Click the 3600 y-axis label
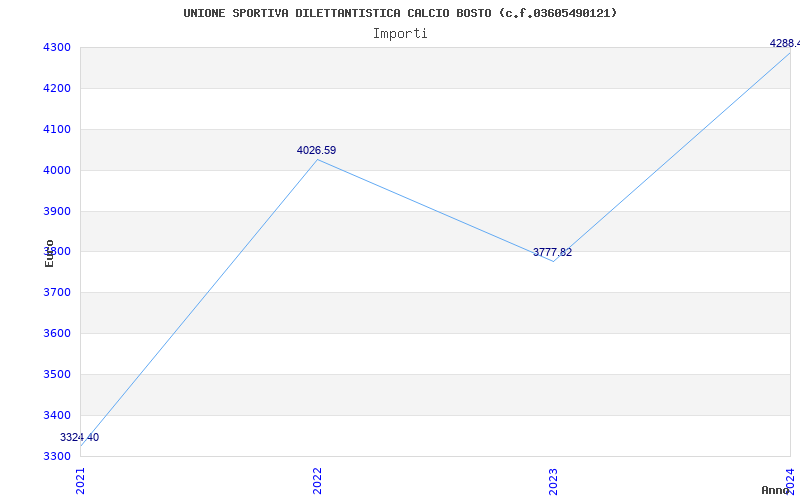Screen dimensions: 800x500 57,333
